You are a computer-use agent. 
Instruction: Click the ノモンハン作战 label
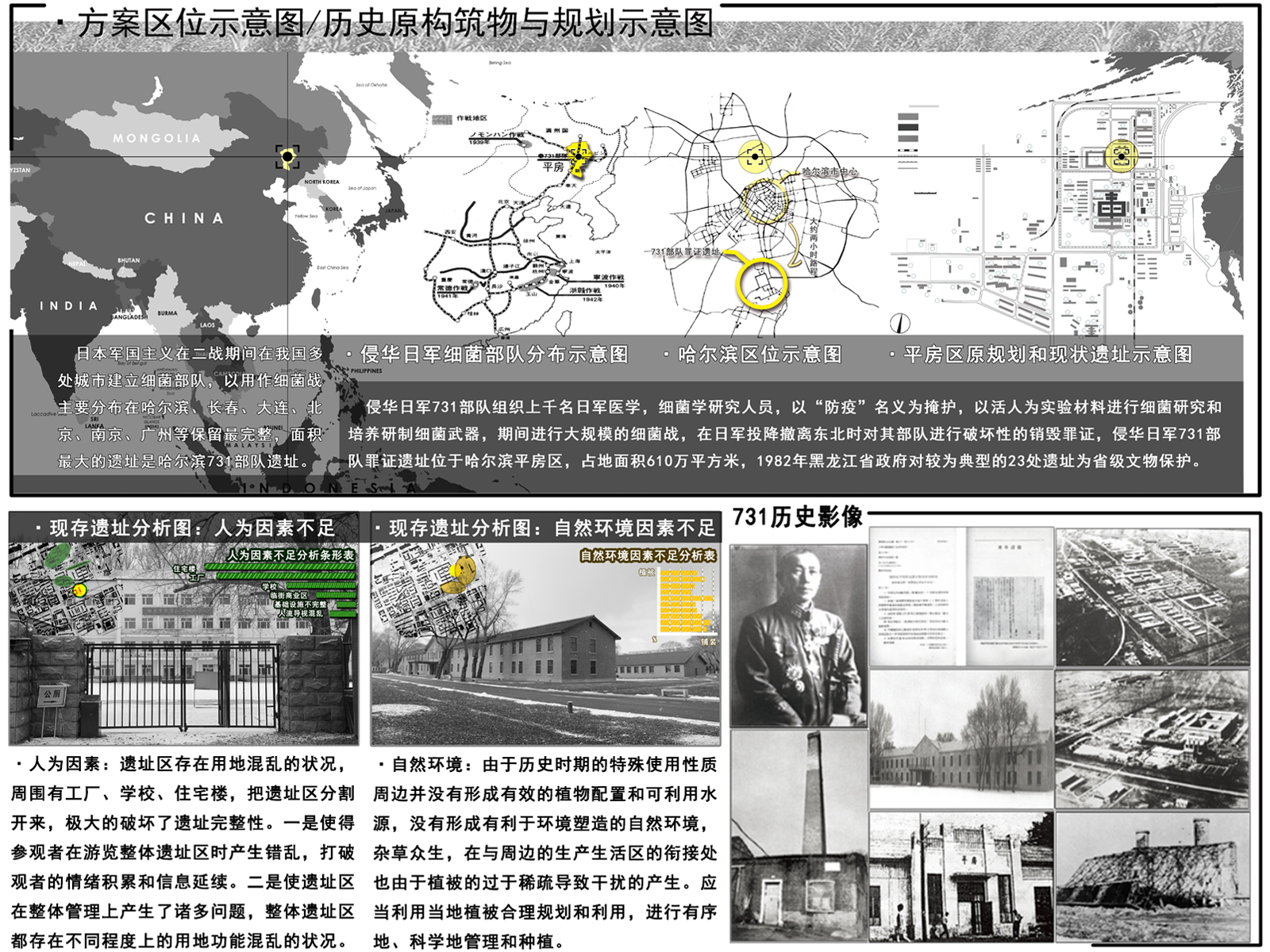tap(496, 135)
